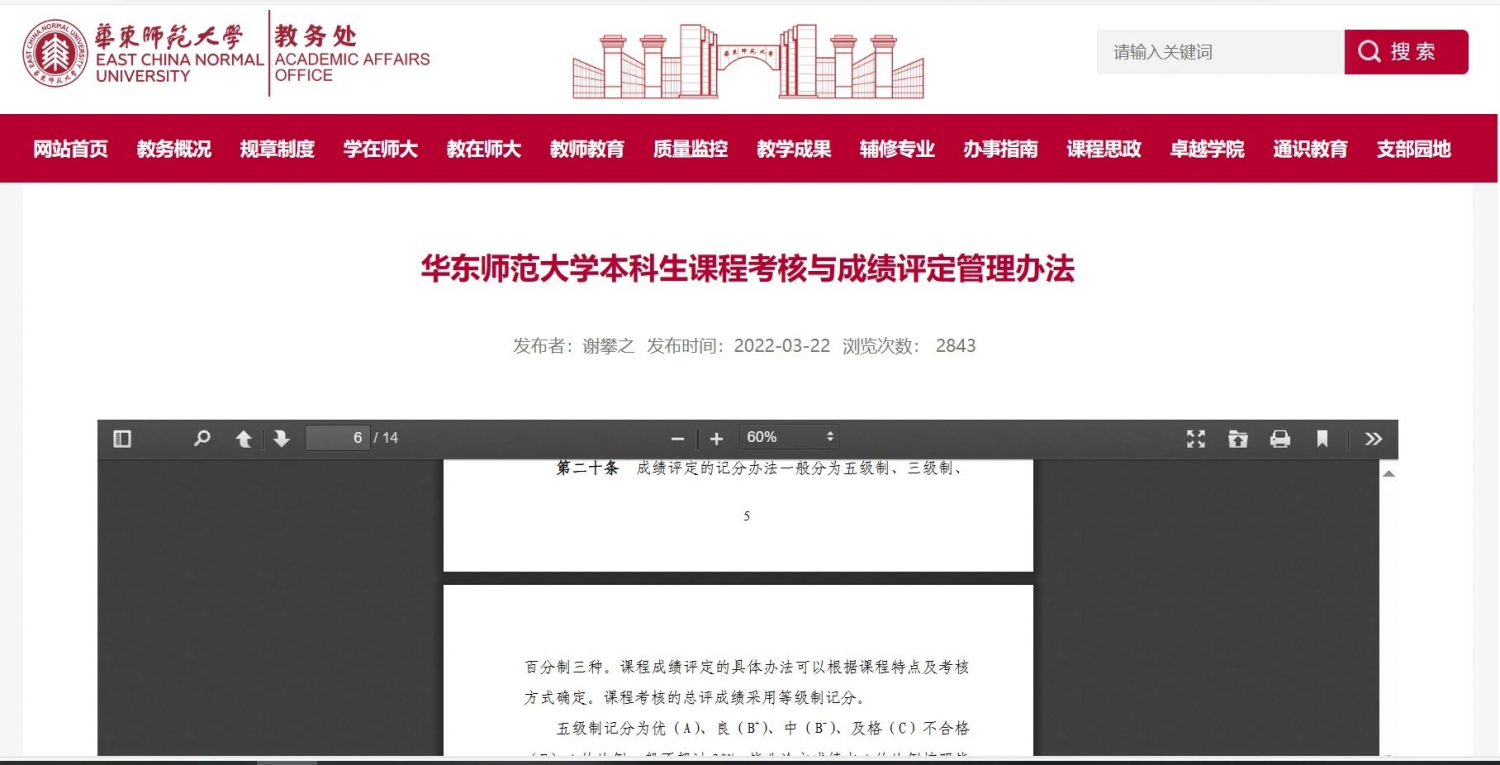Open the 支部园地 menu item

(x=1413, y=149)
